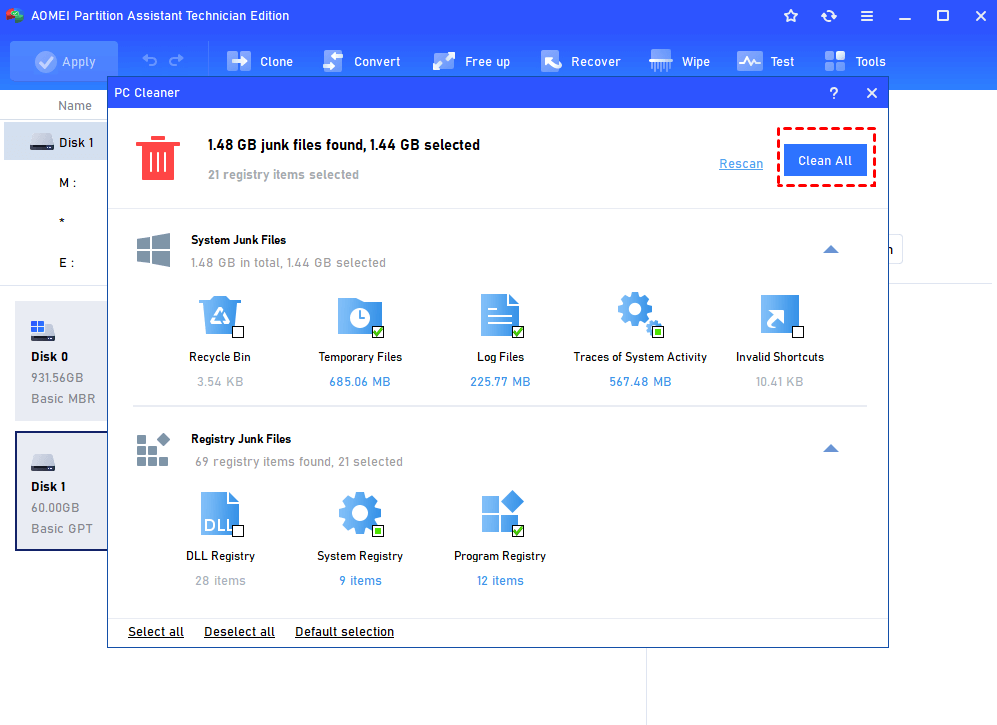The height and width of the screenshot is (725, 997).
Task: Click the Invalid Shortcuts icon
Action: tap(780, 314)
